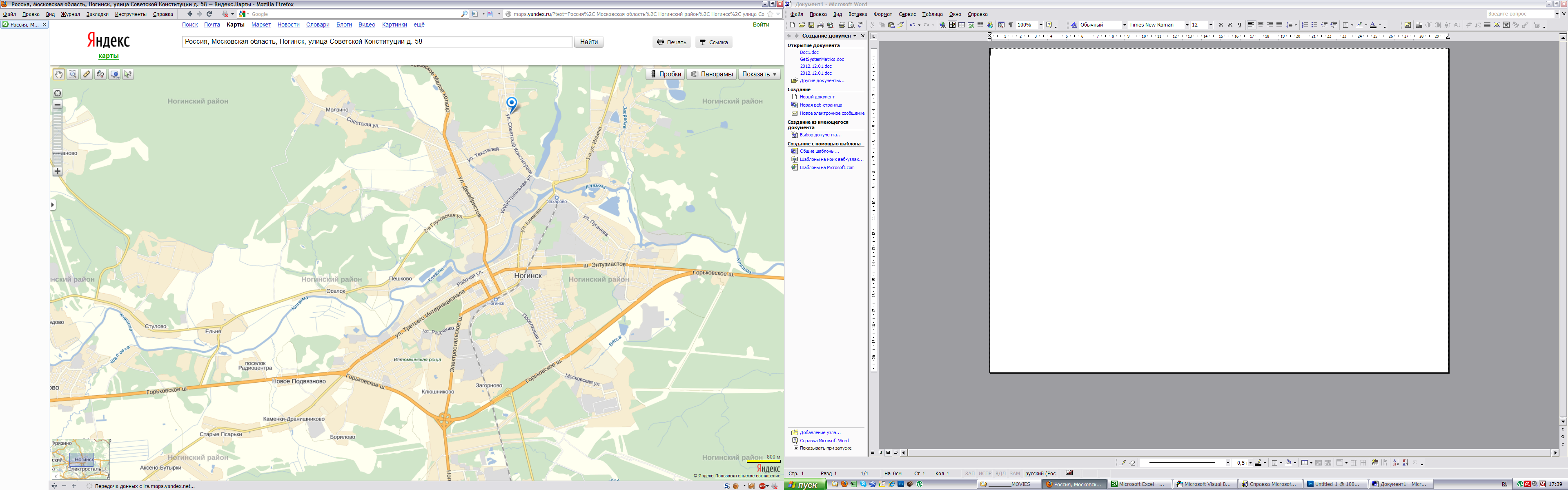Open the Инструменты menu in Firefox
Image resolution: width=1568 pixels, height=490 pixels.
(x=130, y=14)
